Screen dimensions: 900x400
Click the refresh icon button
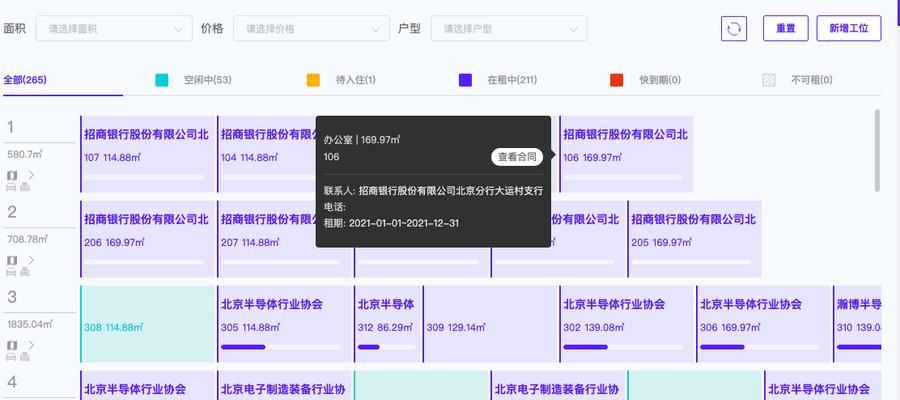pyautogui.click(x=734, y=29)
